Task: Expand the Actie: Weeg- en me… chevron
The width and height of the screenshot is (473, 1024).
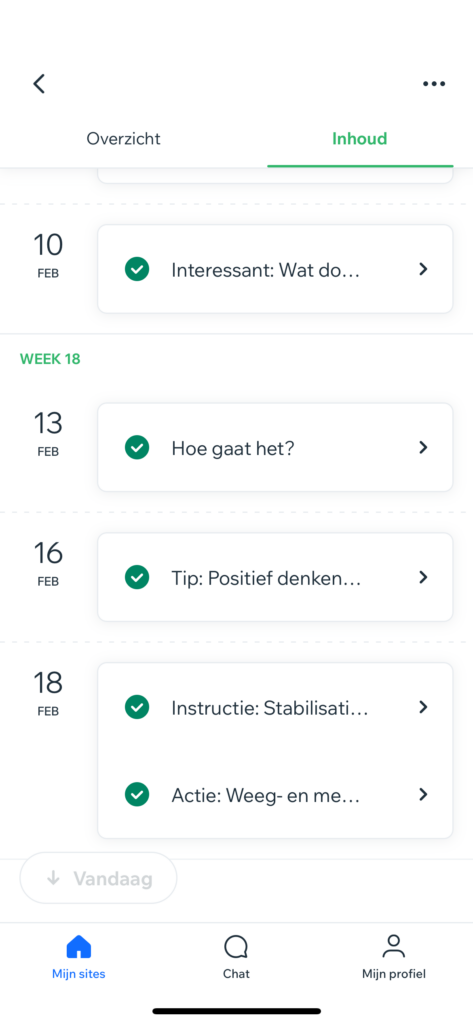Action: pos(423,794)
